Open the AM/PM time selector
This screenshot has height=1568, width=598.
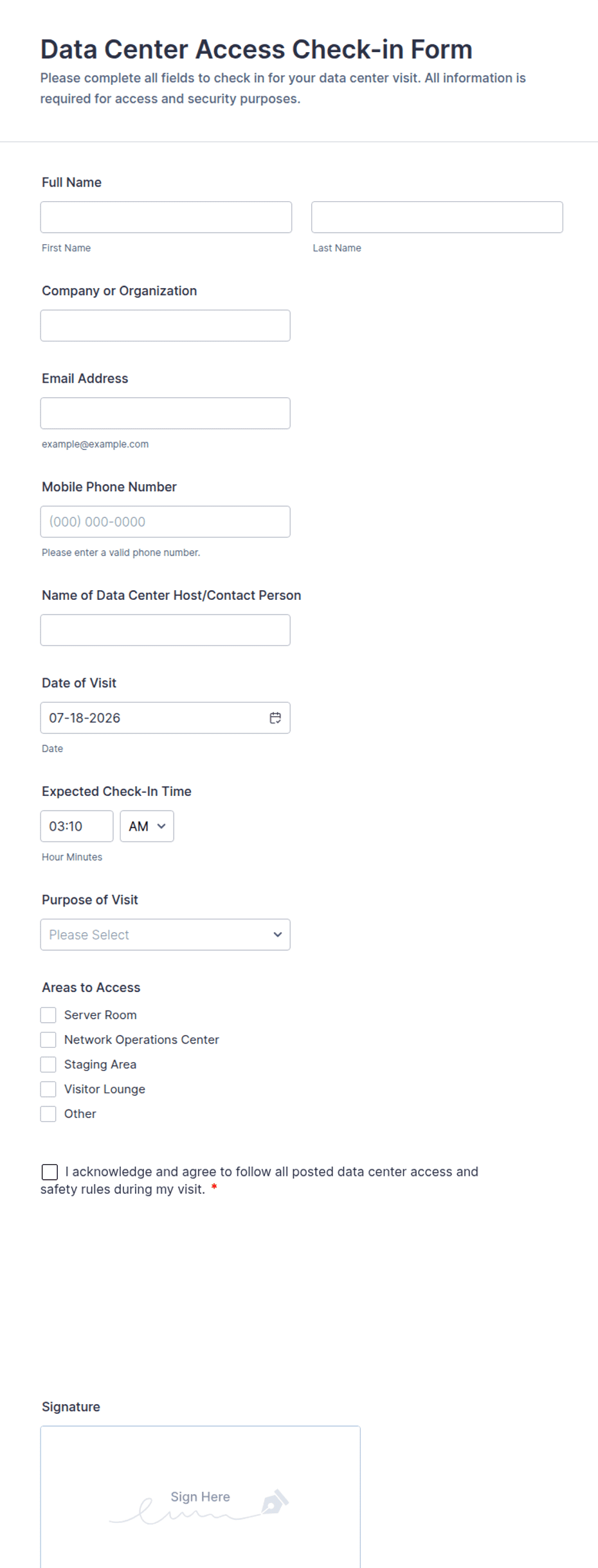tap(147, 826)
